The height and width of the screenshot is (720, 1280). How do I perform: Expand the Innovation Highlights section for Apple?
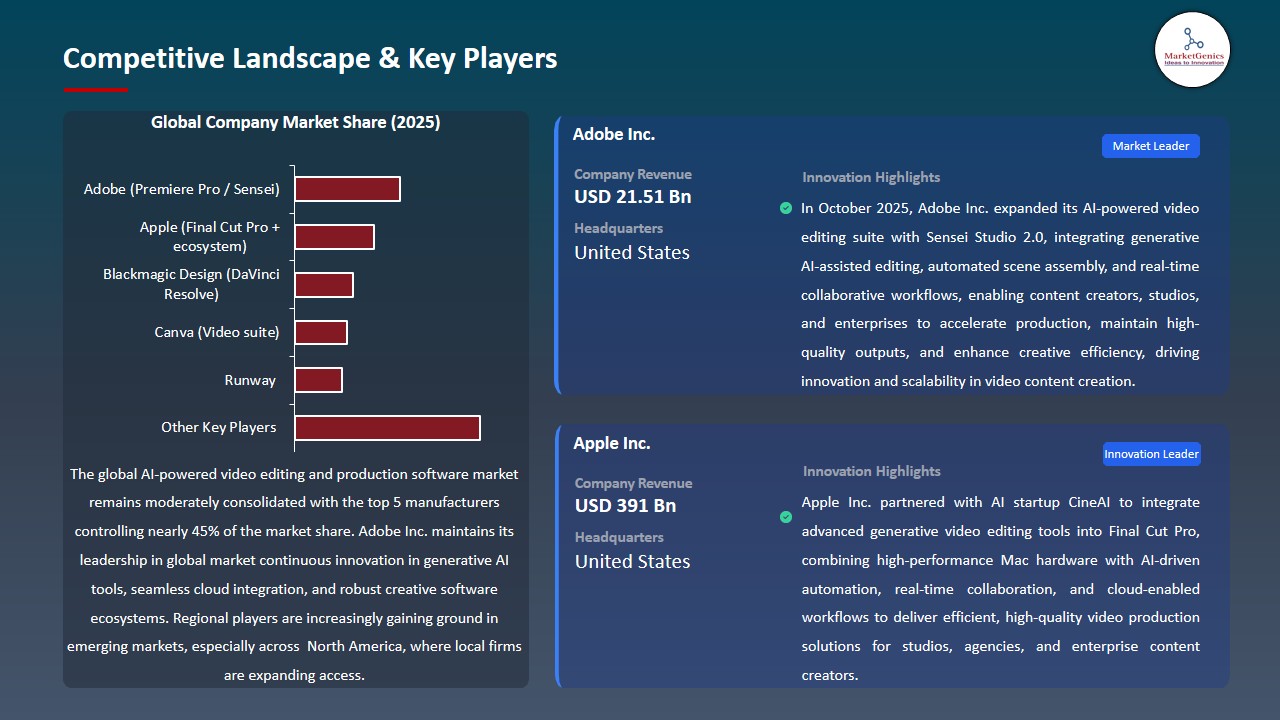[x=871, y=471]
